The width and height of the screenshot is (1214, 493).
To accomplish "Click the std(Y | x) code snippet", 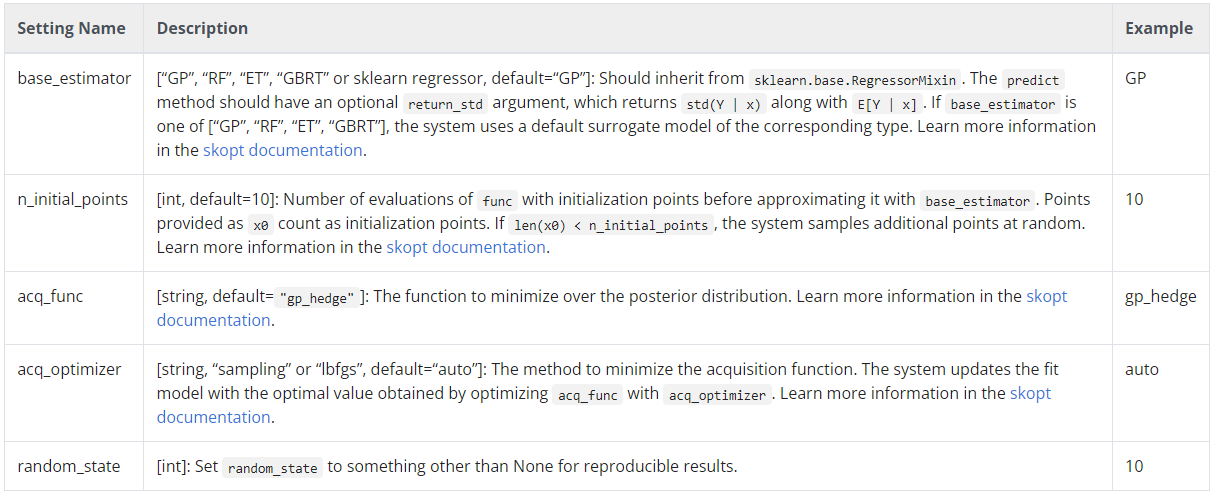I will (722, 103).
